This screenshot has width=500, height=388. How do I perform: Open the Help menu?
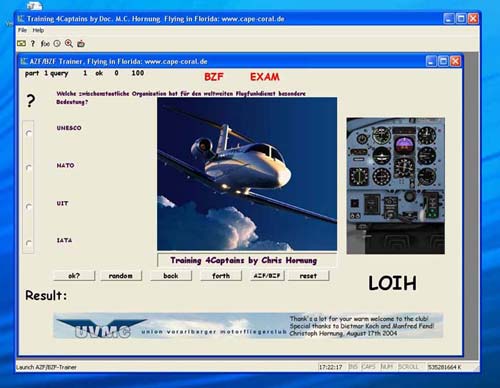pos(38,30)
